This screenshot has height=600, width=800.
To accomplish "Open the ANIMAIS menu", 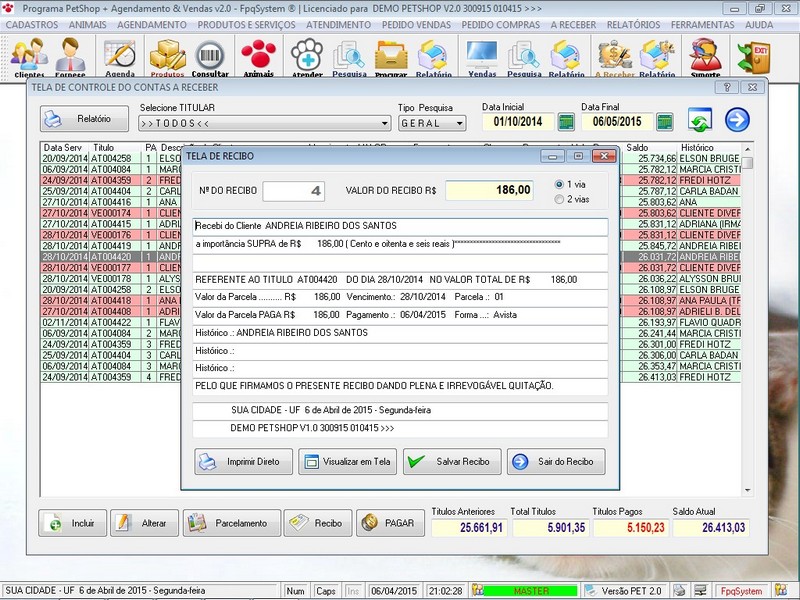I will 88,24.
